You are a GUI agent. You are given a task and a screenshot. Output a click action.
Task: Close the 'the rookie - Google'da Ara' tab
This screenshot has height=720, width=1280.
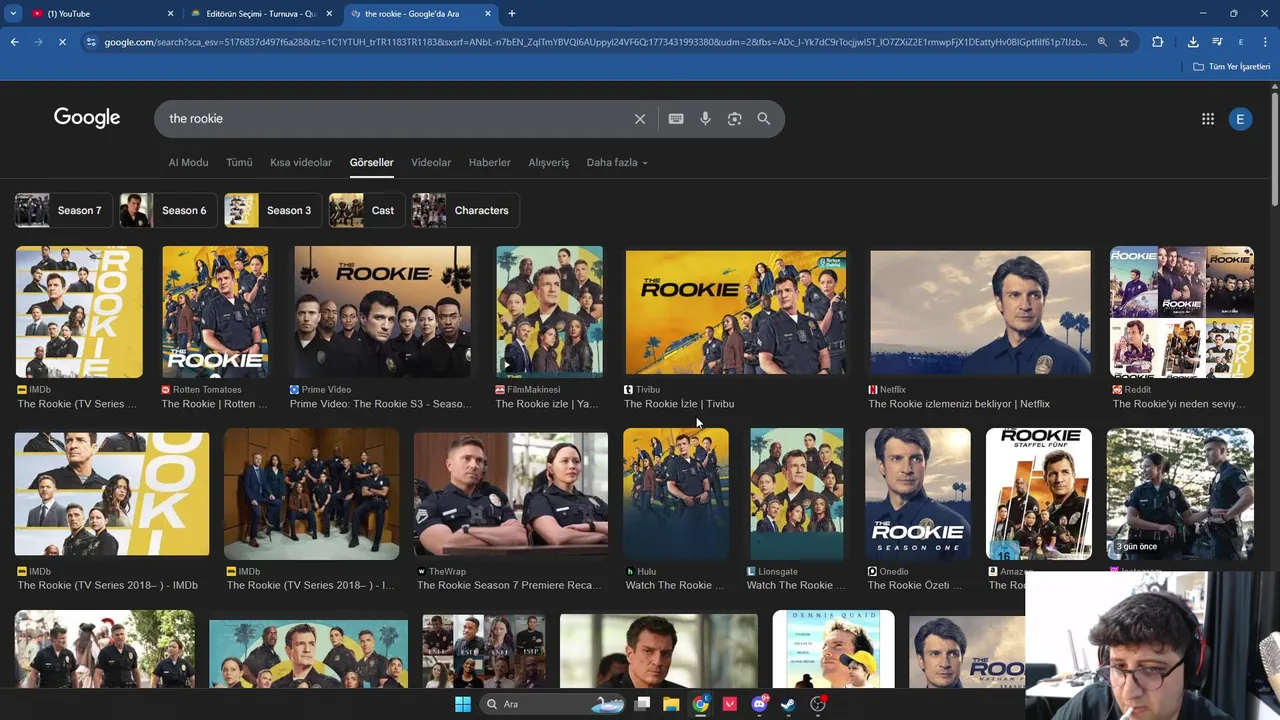click(488, 13)
